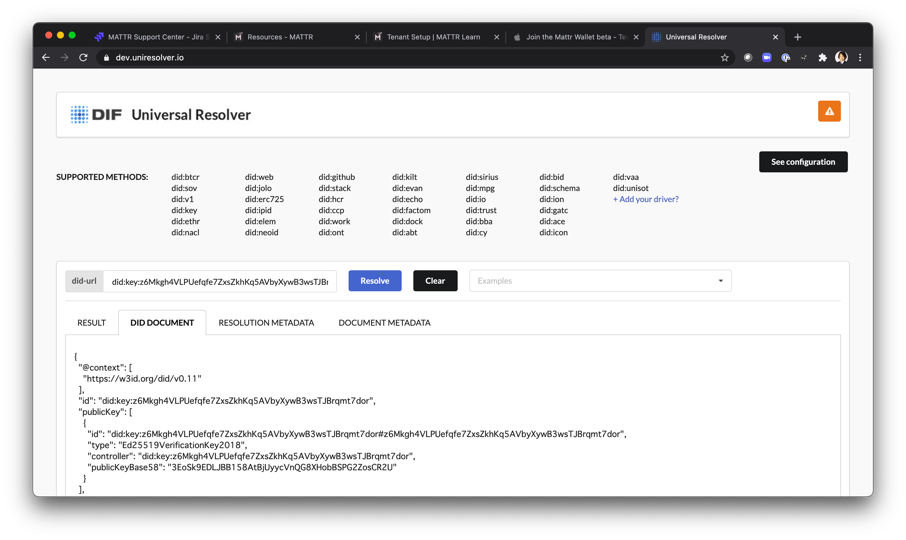The height and width of the screenshot is (540, 906).
Task: Expand the Examples dropdown
Action: (x=600, y=281)
